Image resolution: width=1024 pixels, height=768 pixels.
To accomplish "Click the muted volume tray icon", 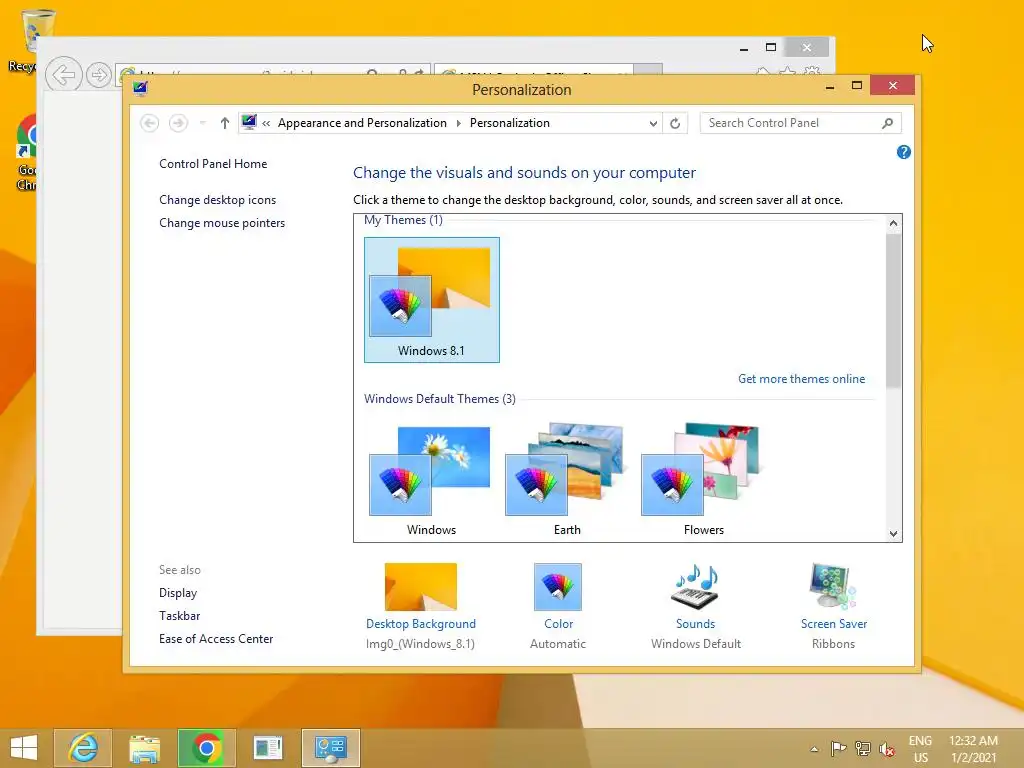I will tap(887, 748).
